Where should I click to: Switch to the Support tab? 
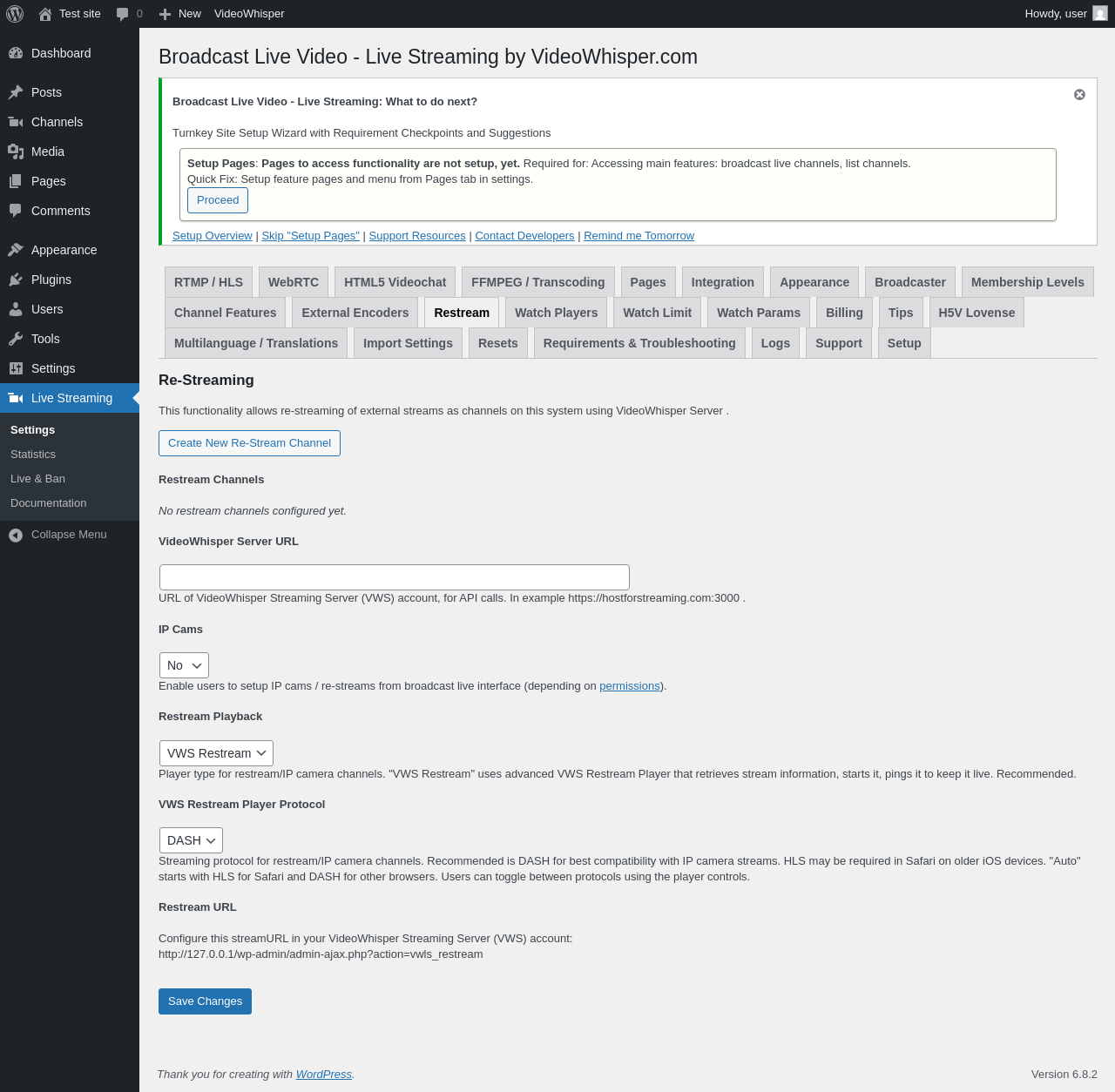[x=839, y=343]
